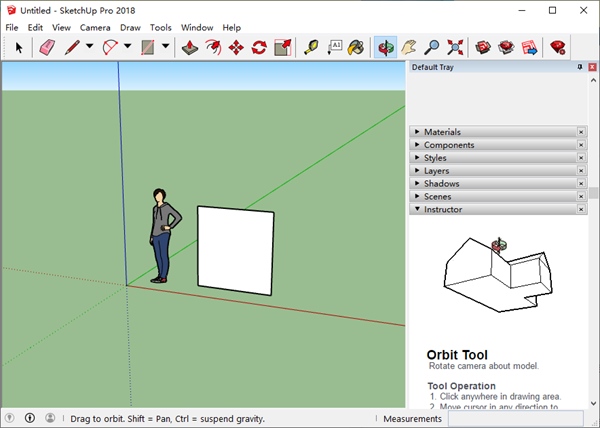
Task: Close the Scenes panel
Action: tap(581, 197)
